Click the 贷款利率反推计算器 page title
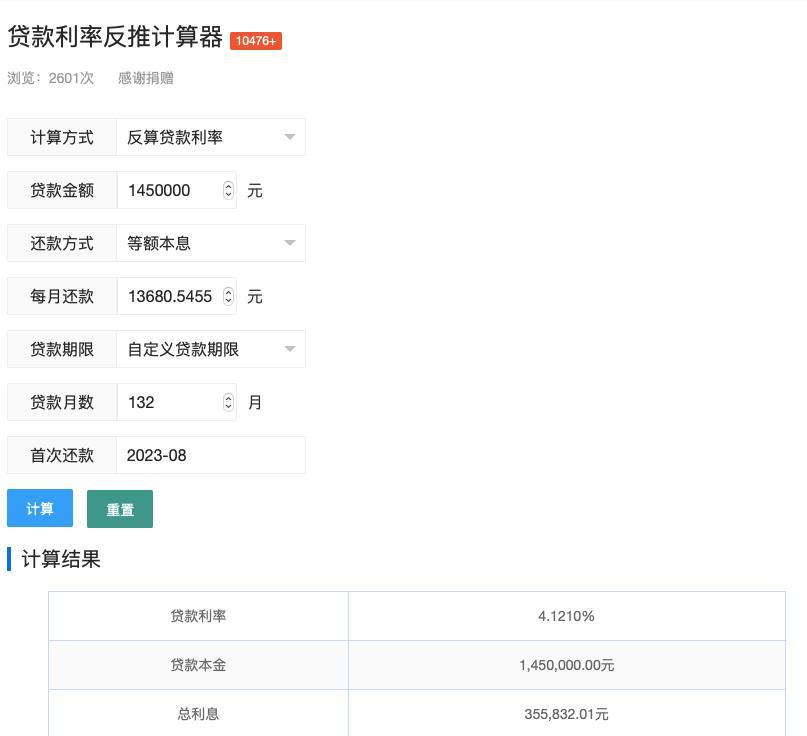807x736 pixels. [x=115, y=37]
